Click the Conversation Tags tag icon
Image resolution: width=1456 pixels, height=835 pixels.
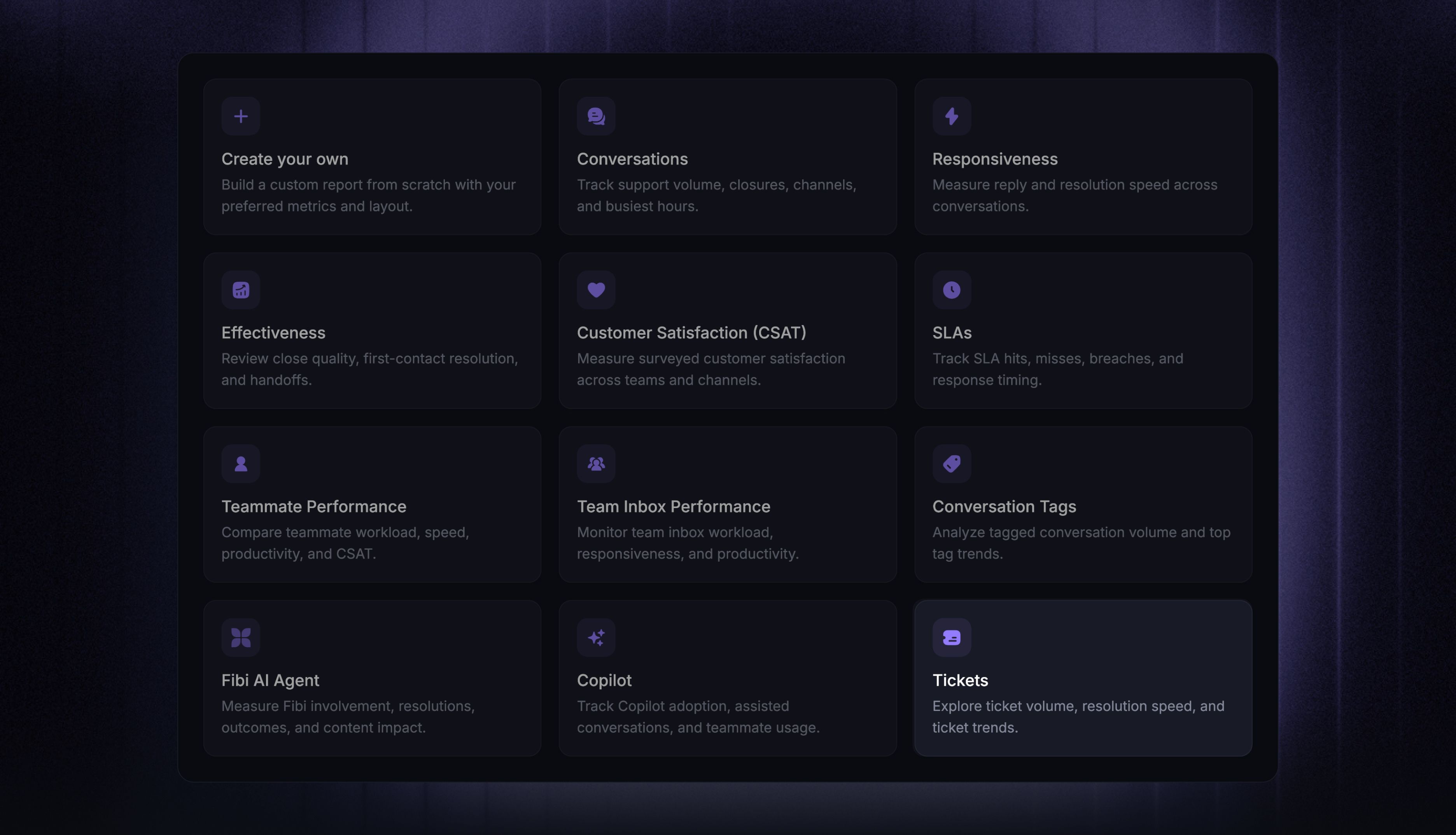[952, 464]
